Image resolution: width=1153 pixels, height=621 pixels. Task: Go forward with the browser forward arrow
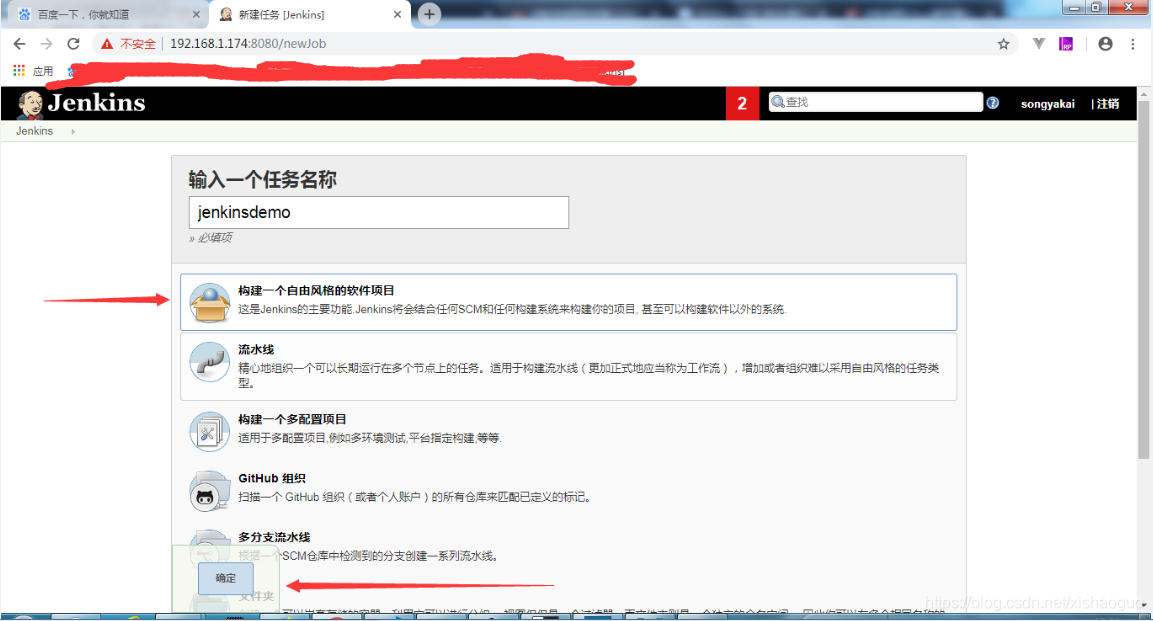click(x=46, y=44)
